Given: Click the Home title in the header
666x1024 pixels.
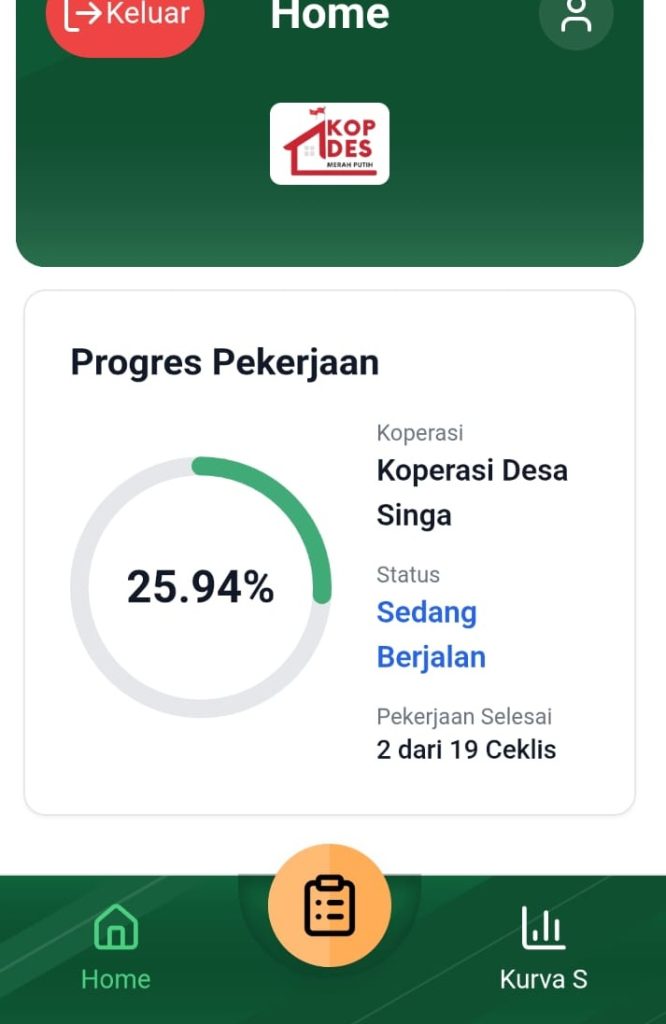Looking at the screenshot, I should (329, 15).
